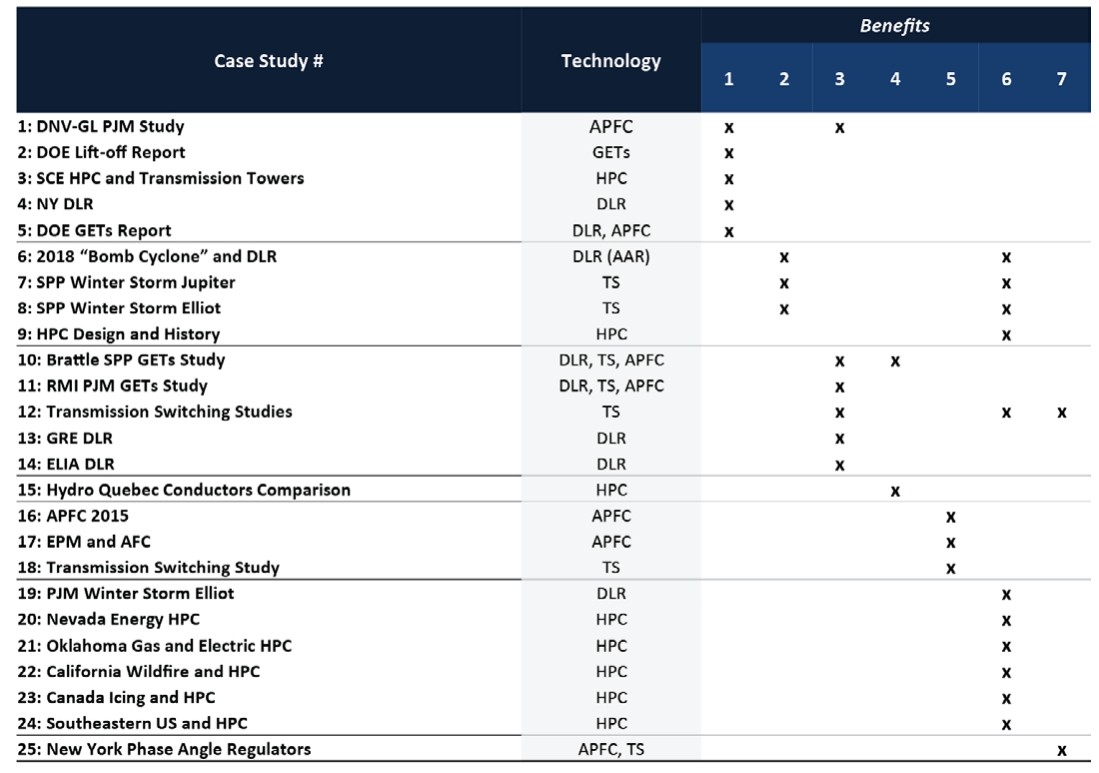1099x773 pixels.
Task: Click row '12: Transmission Switching Studies'
Action: [x=554, y=412]
